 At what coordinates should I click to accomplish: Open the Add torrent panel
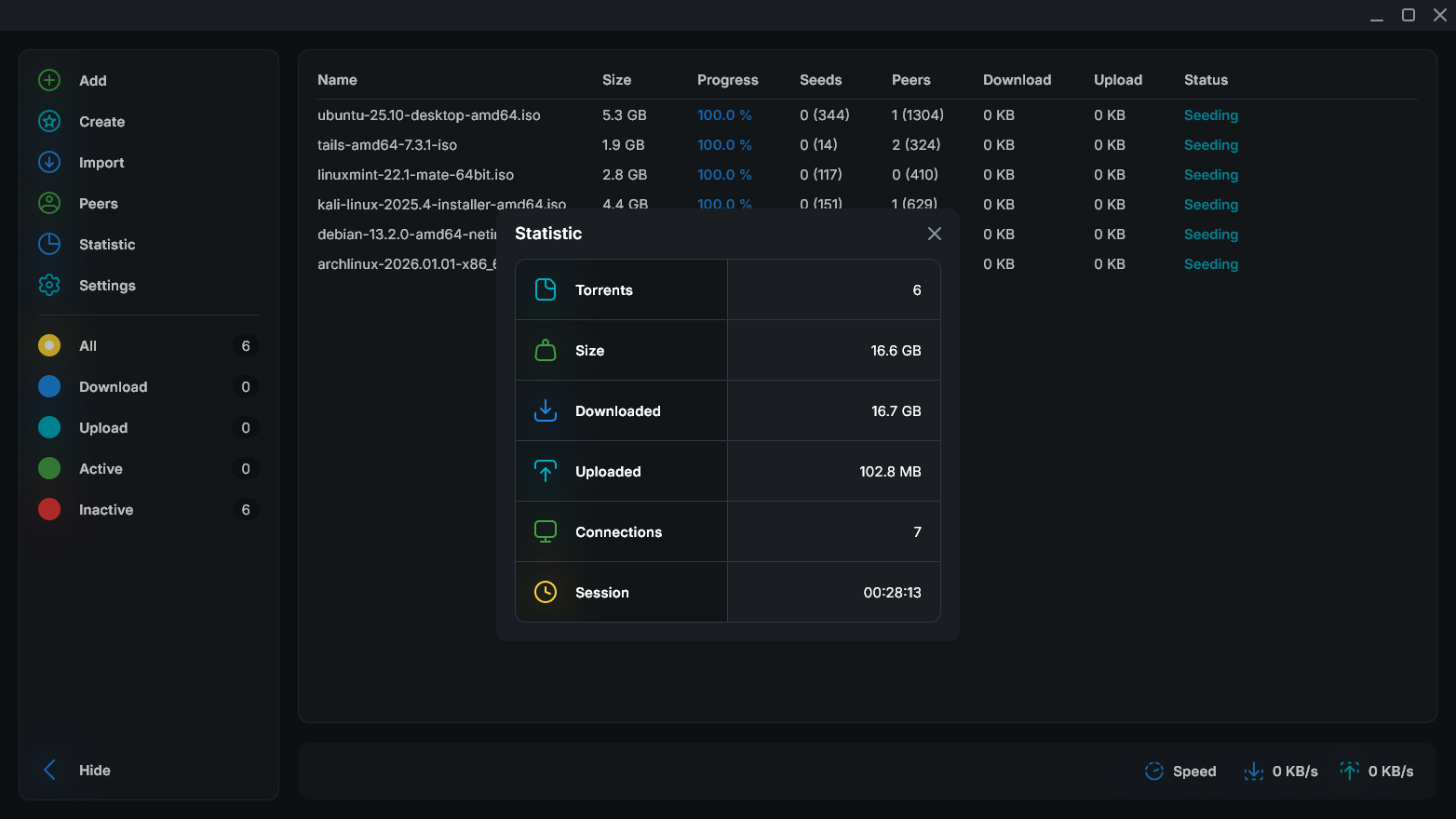point(48,80)
